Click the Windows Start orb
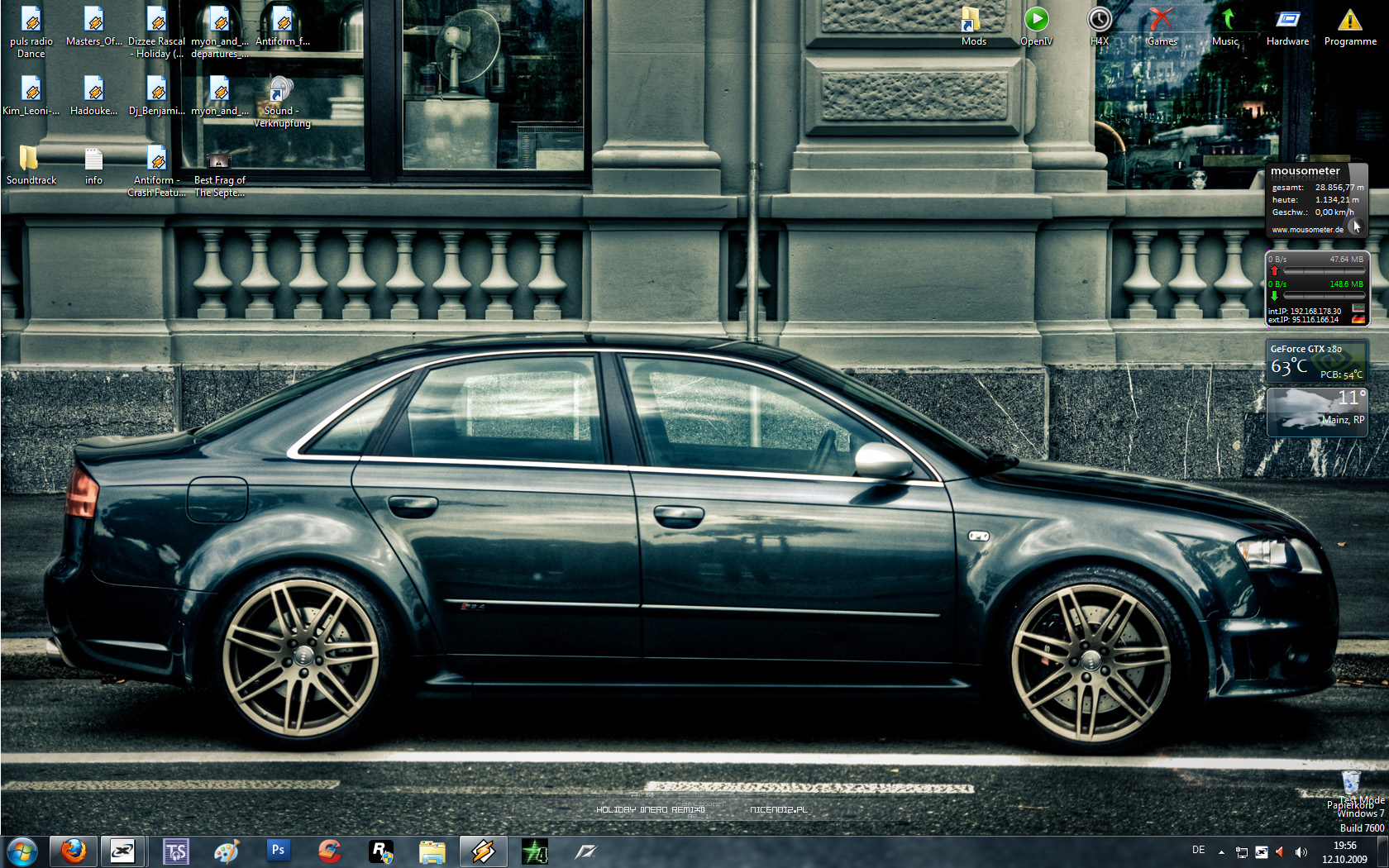Viewport: 1389px width, 868px height. point(22,851)
